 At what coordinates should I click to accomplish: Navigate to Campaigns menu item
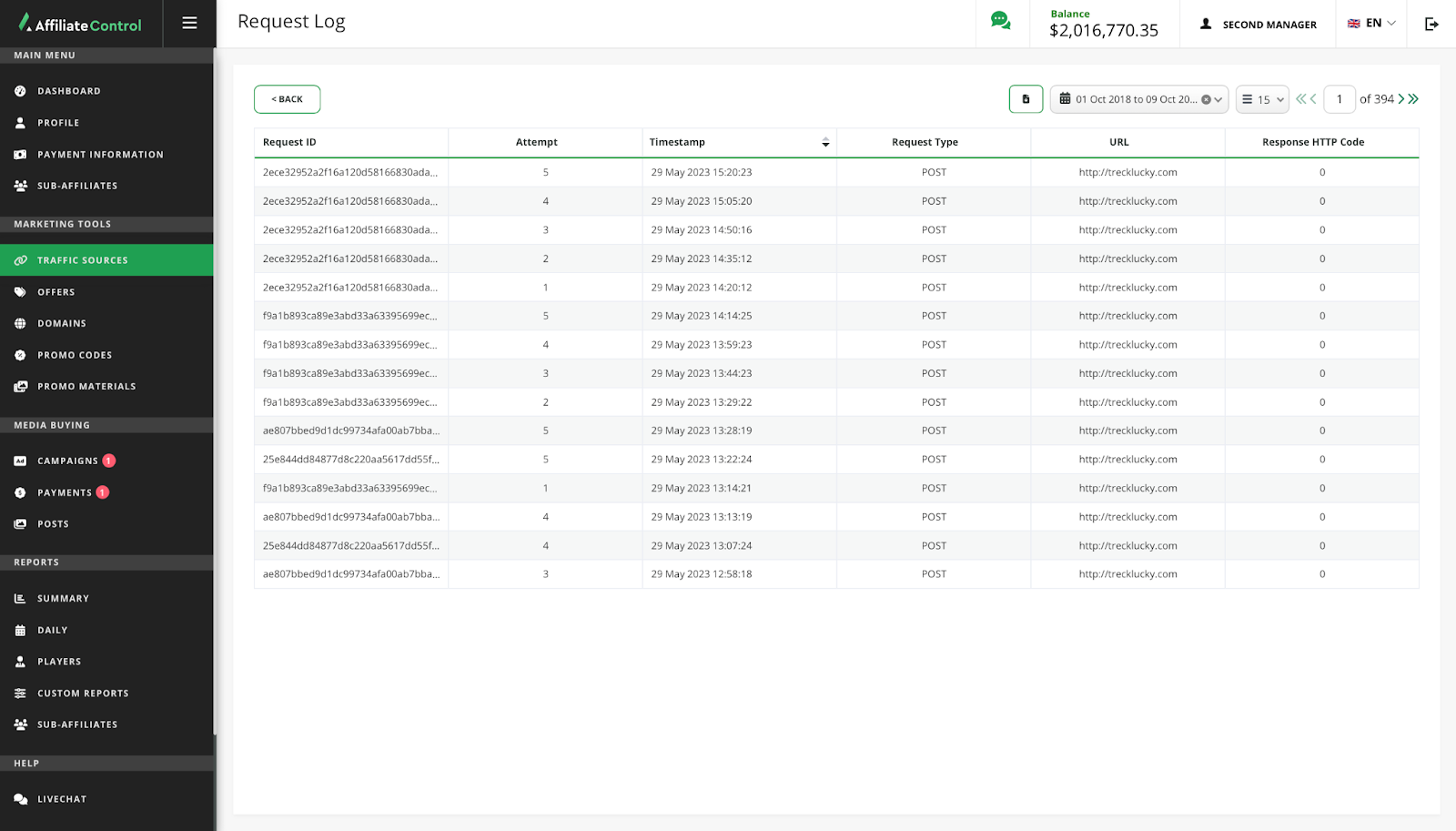click(67, 461)
